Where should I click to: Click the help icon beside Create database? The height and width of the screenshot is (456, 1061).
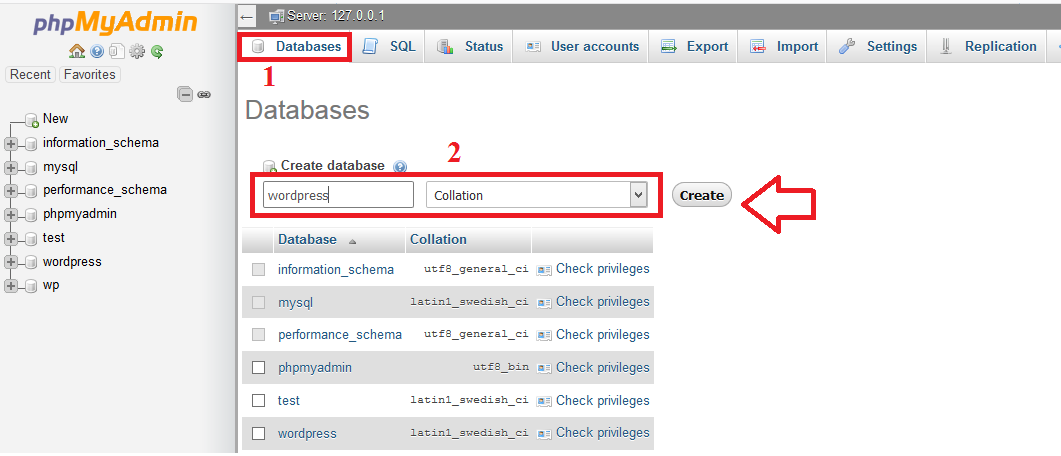[x=400, y=166]
